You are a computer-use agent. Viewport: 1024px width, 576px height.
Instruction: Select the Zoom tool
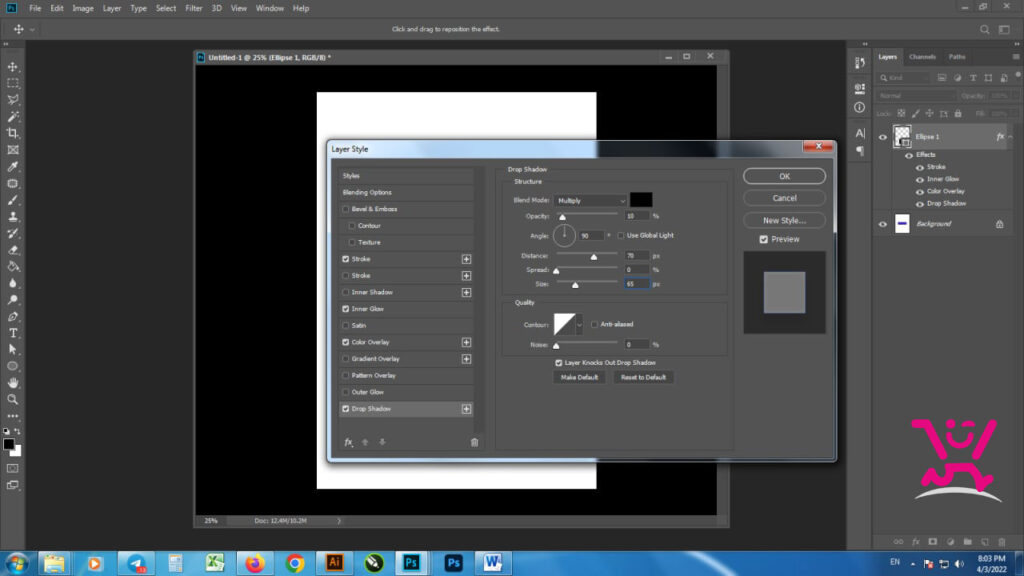pos(12,399)
